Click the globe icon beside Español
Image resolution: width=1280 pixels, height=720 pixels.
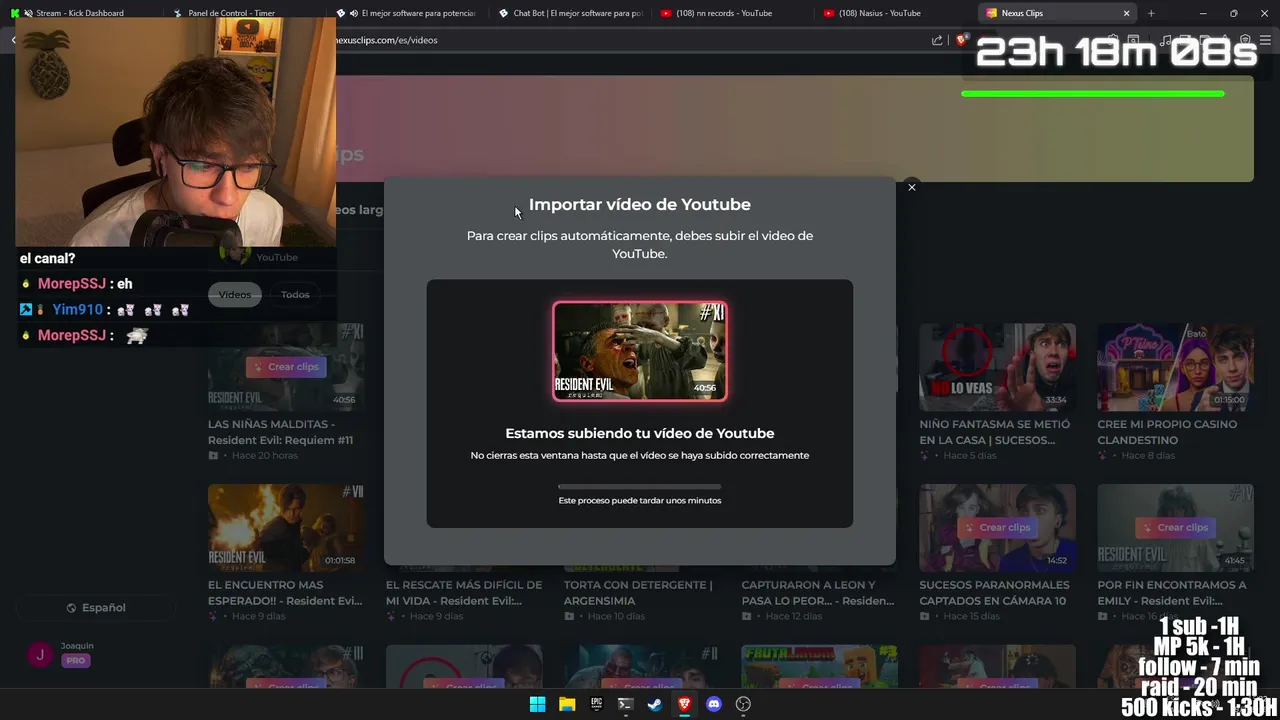point(71,608)
